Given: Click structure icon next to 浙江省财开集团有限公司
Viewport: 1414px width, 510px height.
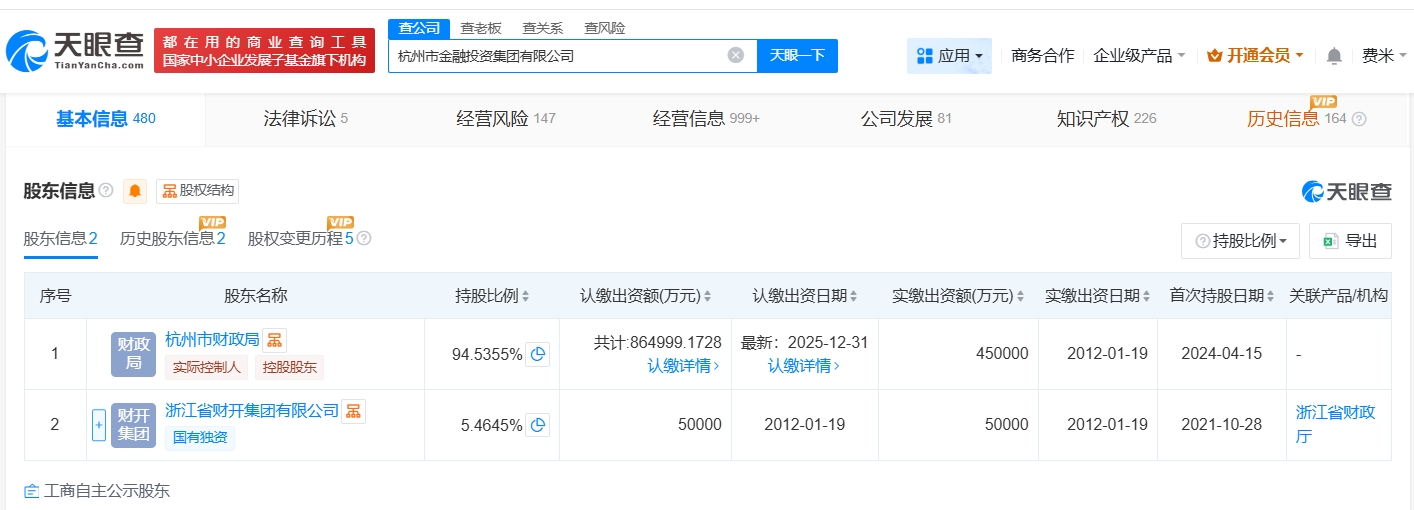Looking at the screenshot, I should click(x=353, y=411).
